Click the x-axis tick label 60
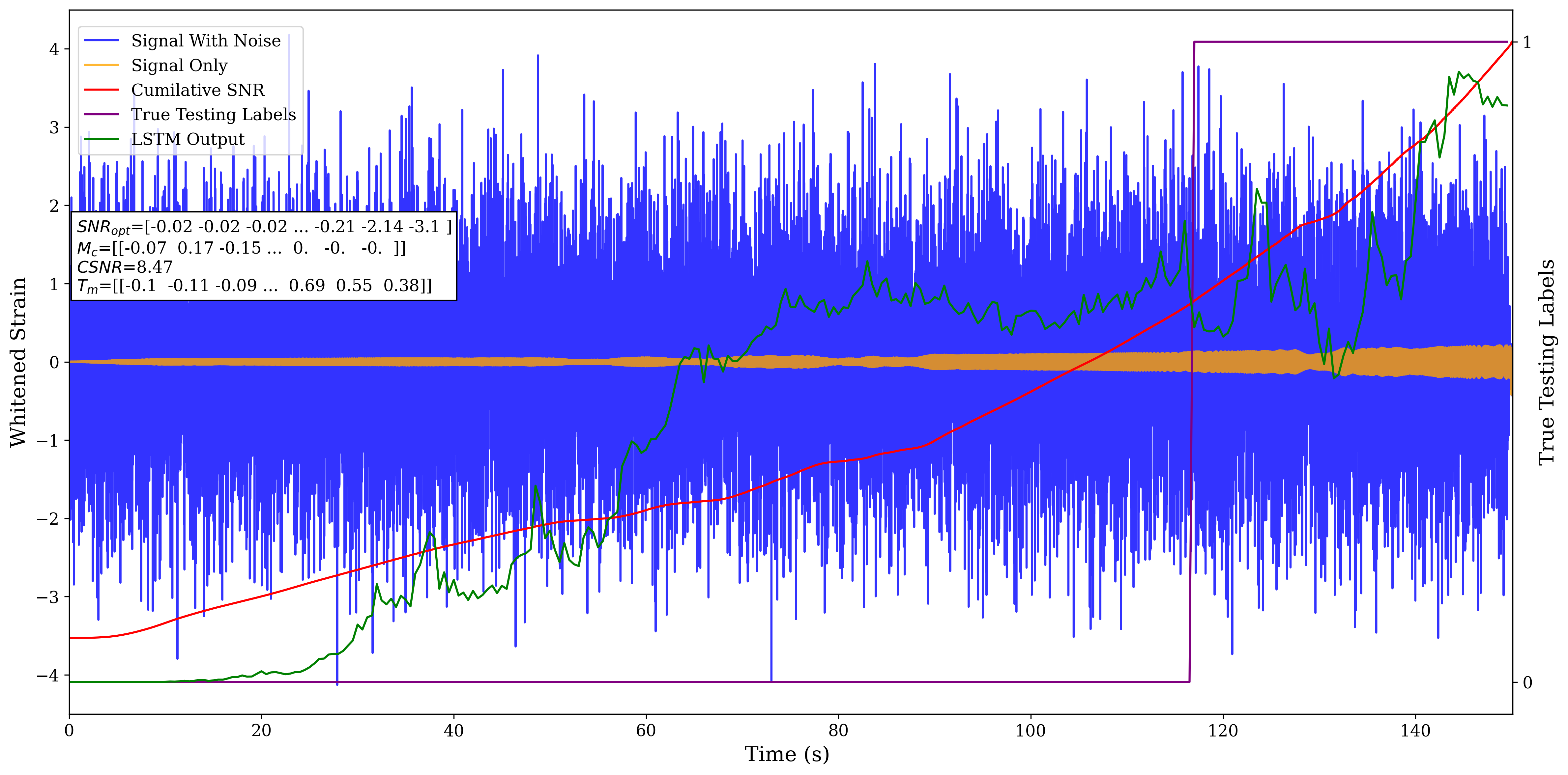The height and width of the screenshot is (775, 1568). (646, 731)
